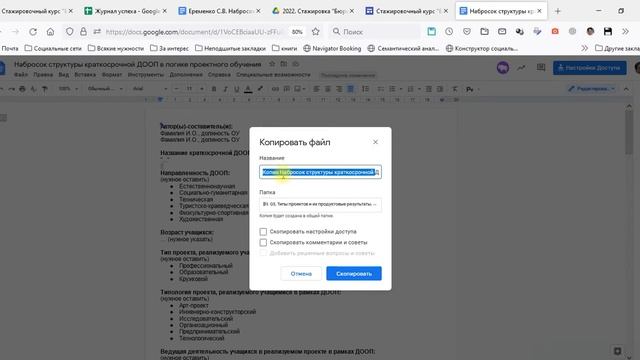The height and width of the screenshot is (360, 640).
Task: Open the Вставка menu in Google Docs
Action: (x=85, y=75)
